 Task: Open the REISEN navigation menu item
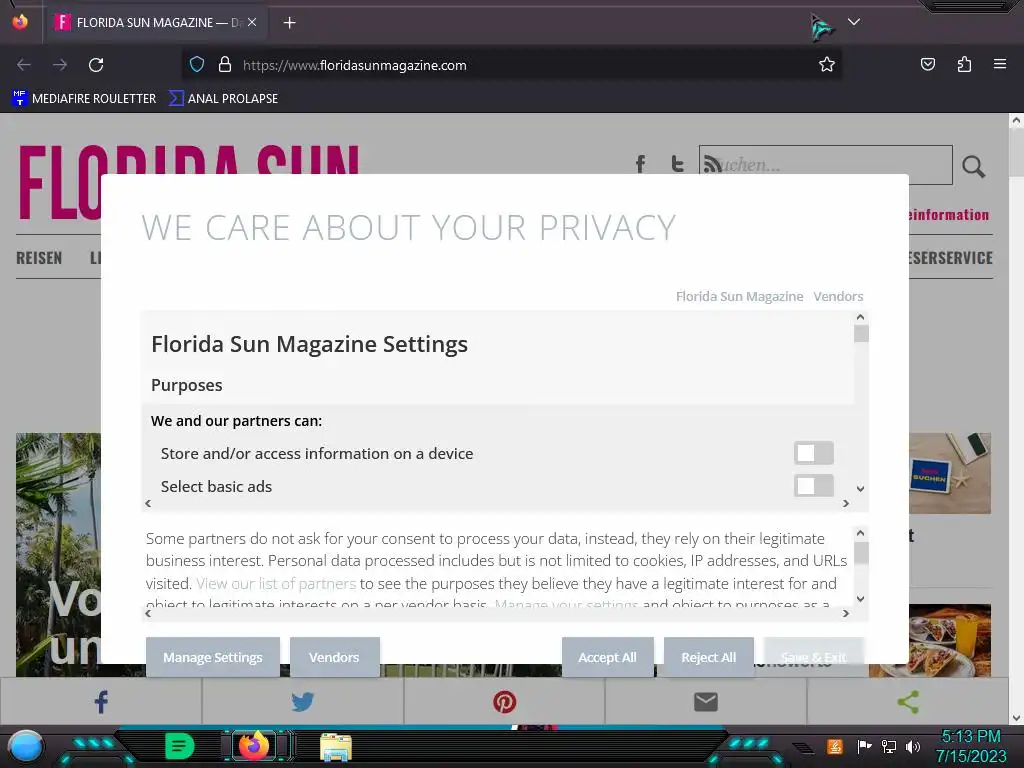(x=39, y=258)
